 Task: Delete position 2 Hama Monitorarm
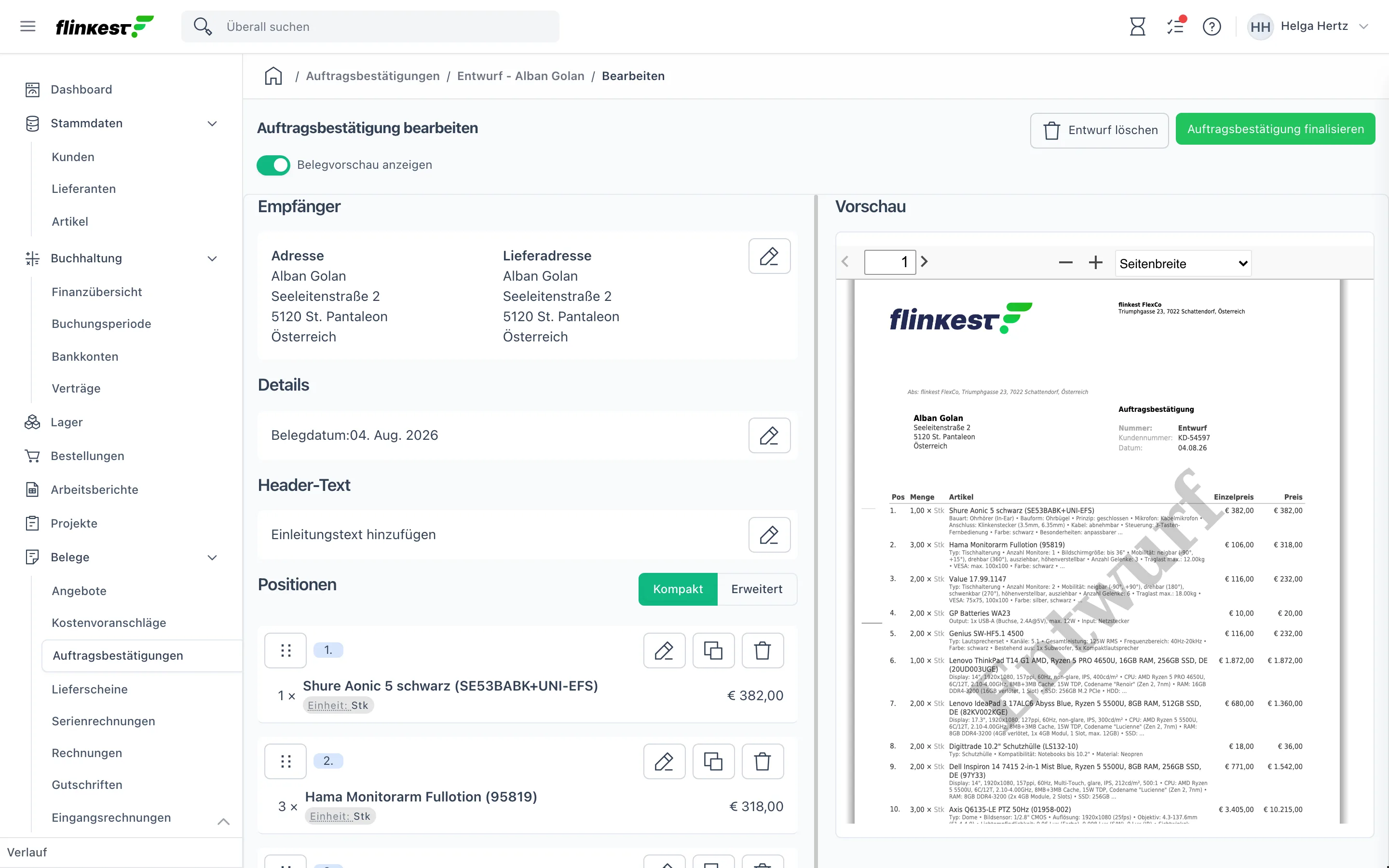(x=763, y=761)
